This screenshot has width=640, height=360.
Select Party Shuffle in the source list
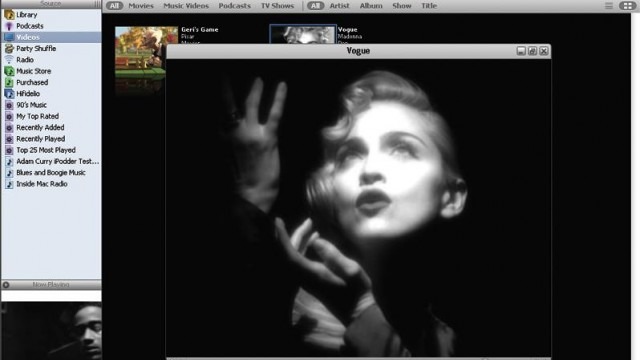[36, 49]
